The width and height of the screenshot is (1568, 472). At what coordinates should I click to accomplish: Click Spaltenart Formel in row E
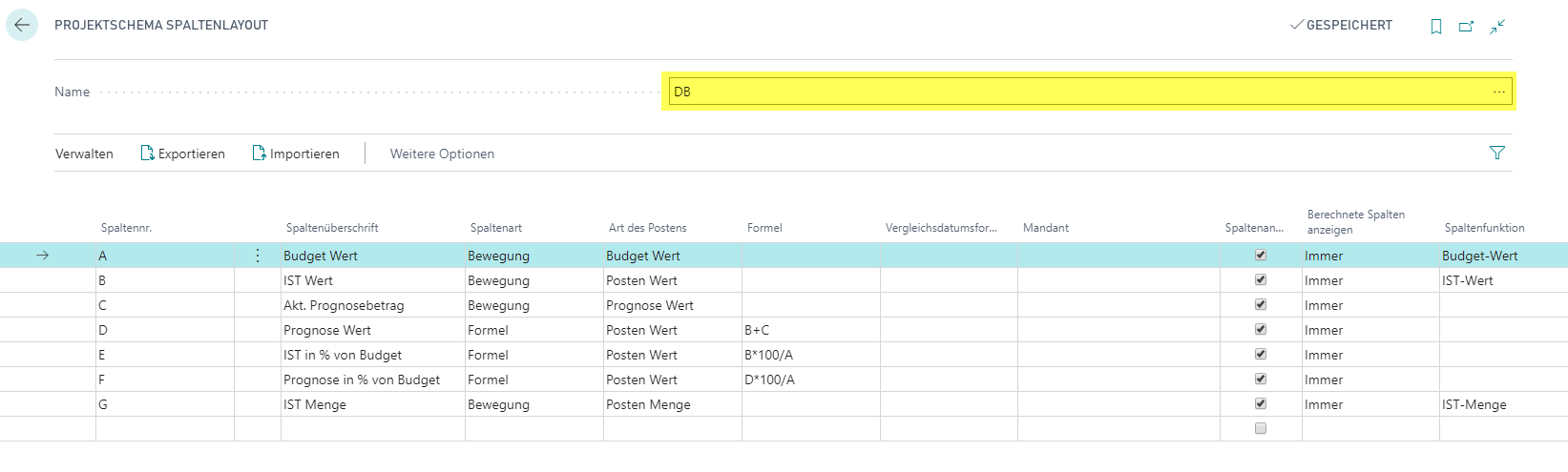tap(534, 355)
